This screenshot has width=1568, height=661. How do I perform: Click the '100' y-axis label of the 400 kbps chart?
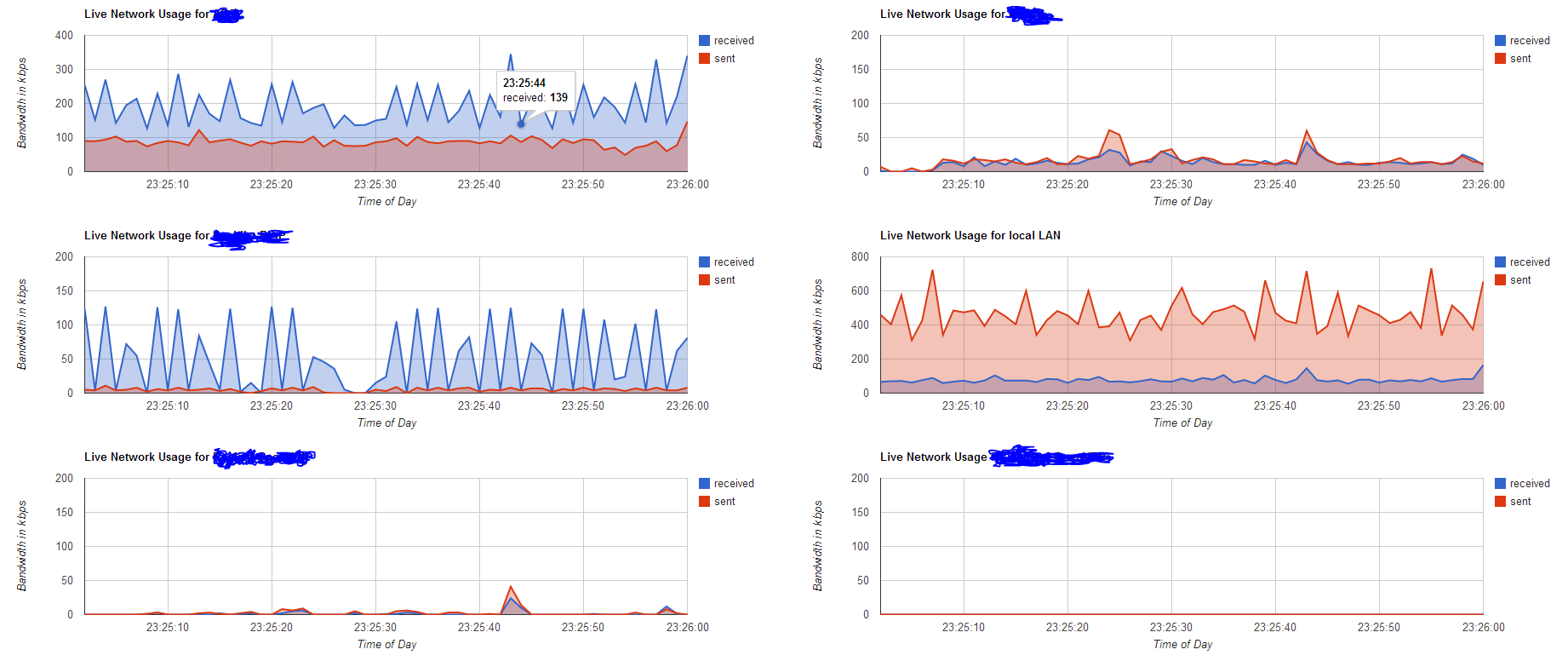(64, 137)
